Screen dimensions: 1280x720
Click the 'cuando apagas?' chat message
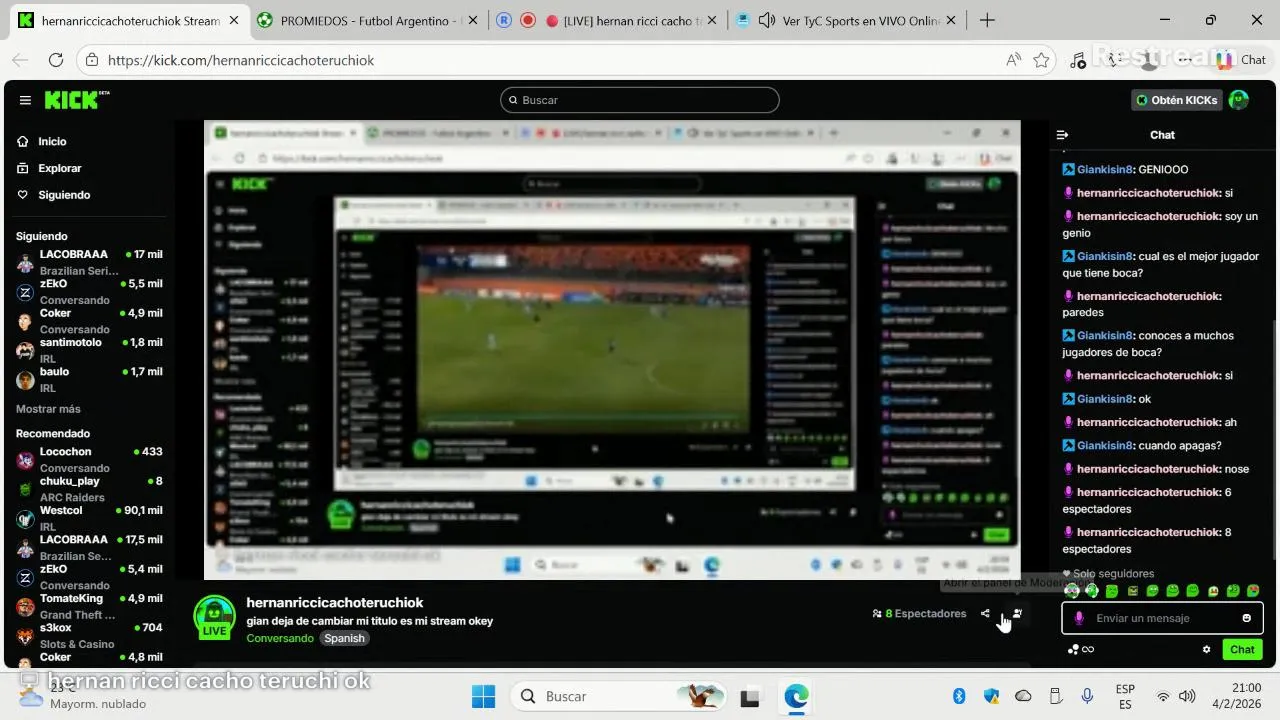1179,446
